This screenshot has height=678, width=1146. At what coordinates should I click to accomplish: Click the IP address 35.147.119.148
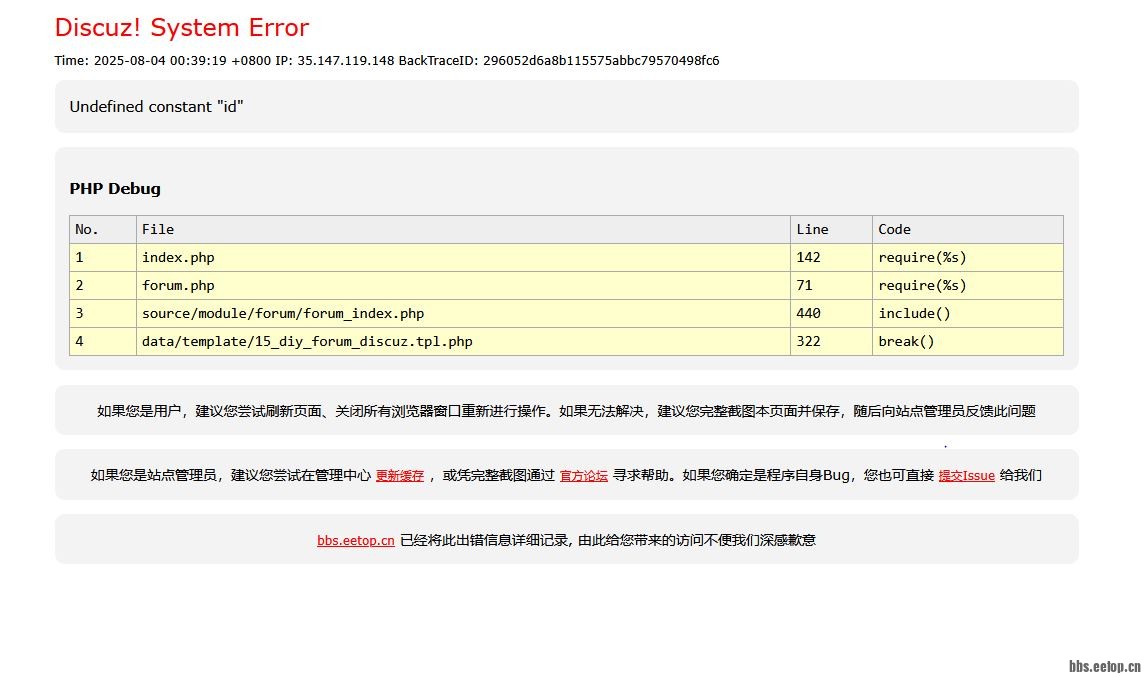pos(346,61)
